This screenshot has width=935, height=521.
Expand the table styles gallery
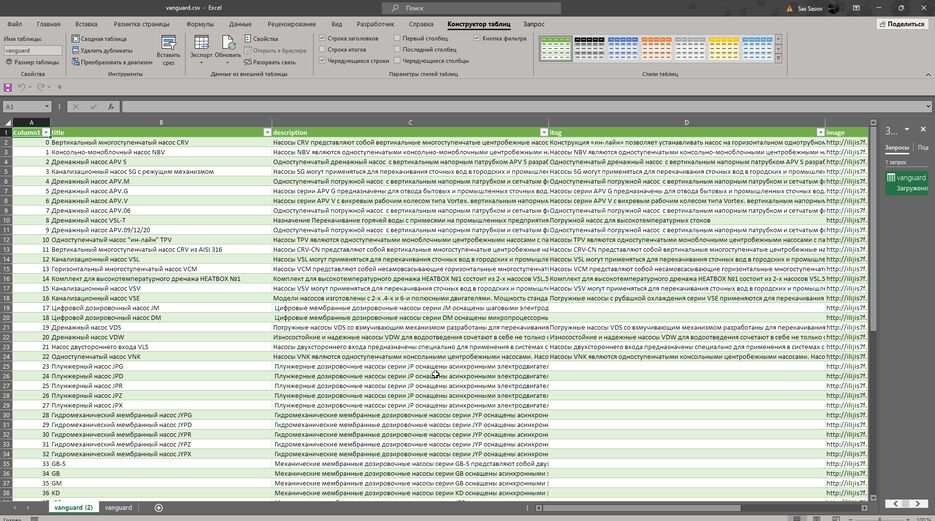click(x=778, y=58)
